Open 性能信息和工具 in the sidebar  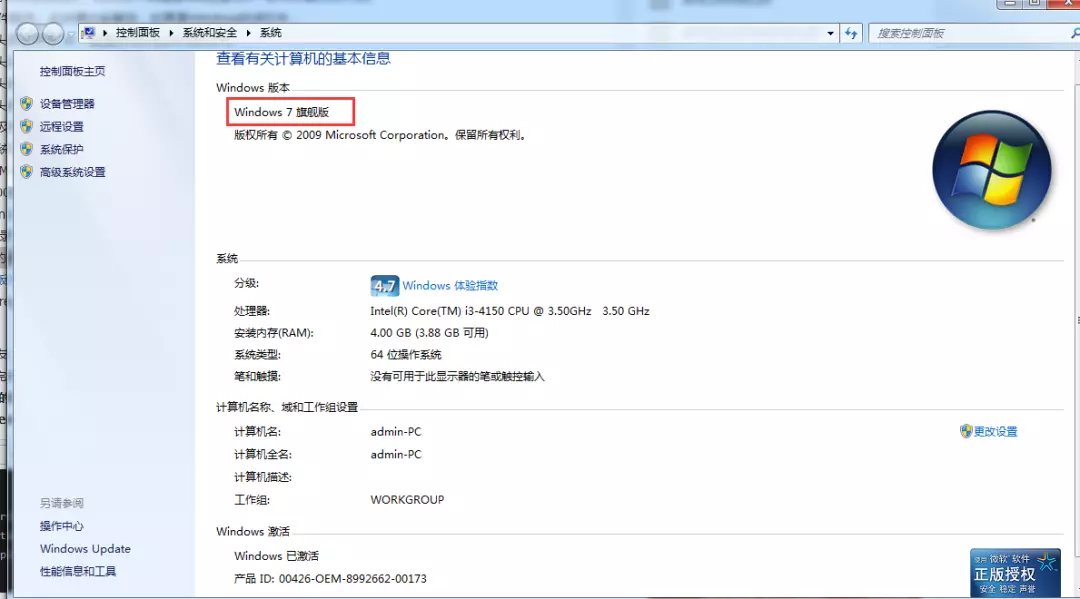[78, 571]
